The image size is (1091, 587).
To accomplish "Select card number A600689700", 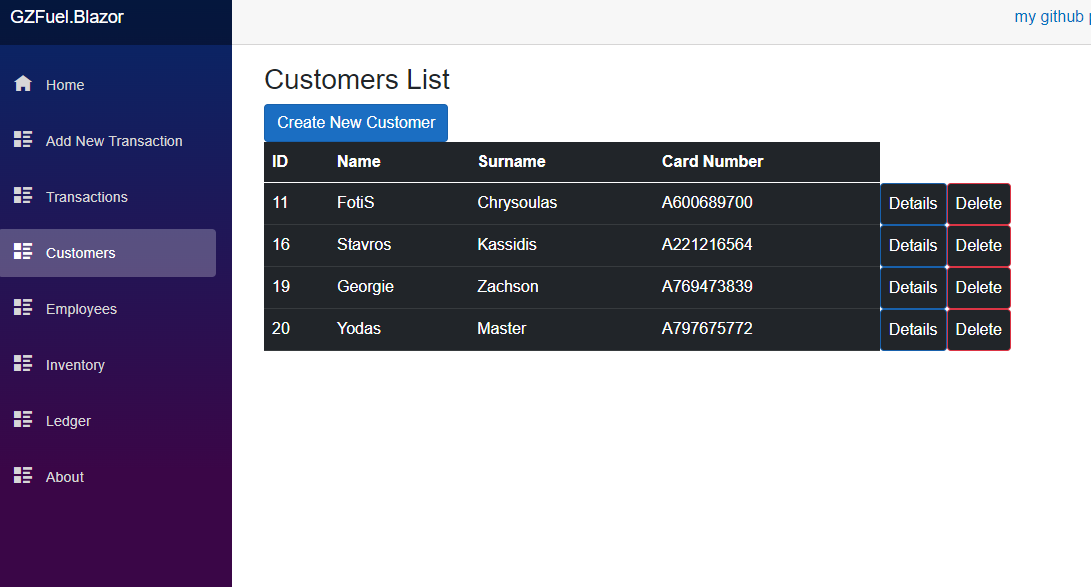I will [x=707, y=202].
